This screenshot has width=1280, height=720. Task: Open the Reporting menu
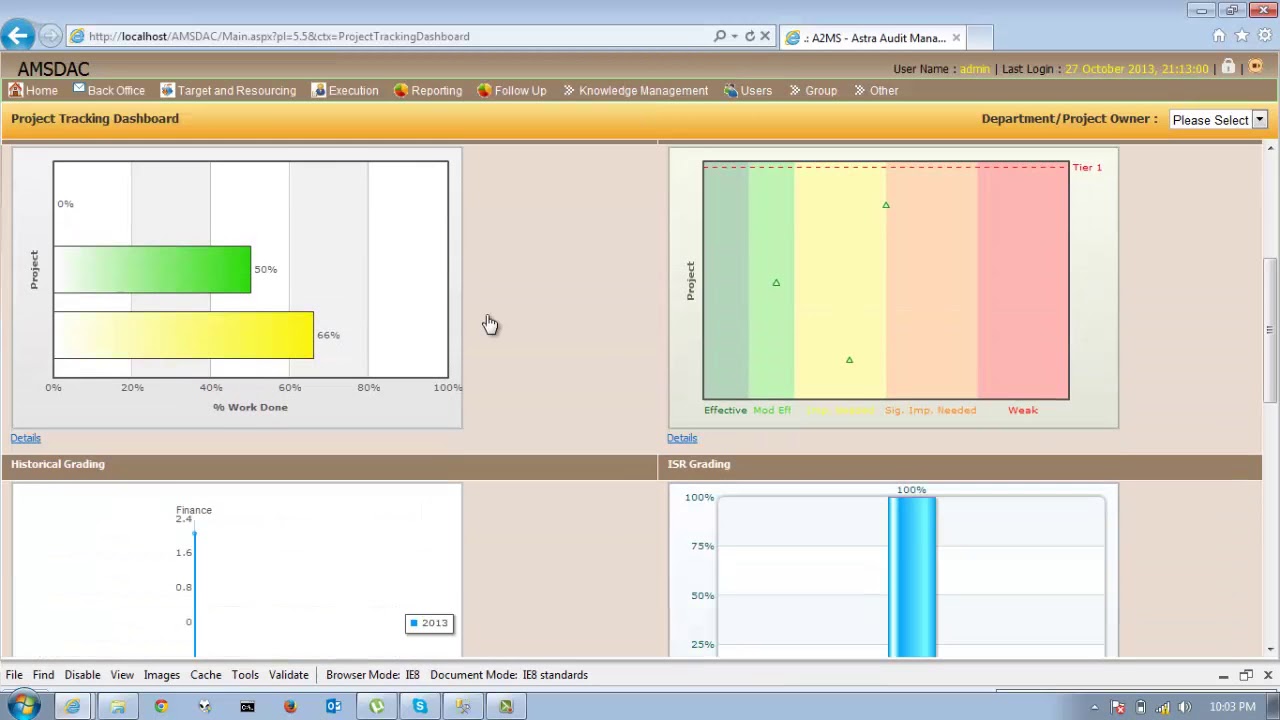click(x=428, y=90)
